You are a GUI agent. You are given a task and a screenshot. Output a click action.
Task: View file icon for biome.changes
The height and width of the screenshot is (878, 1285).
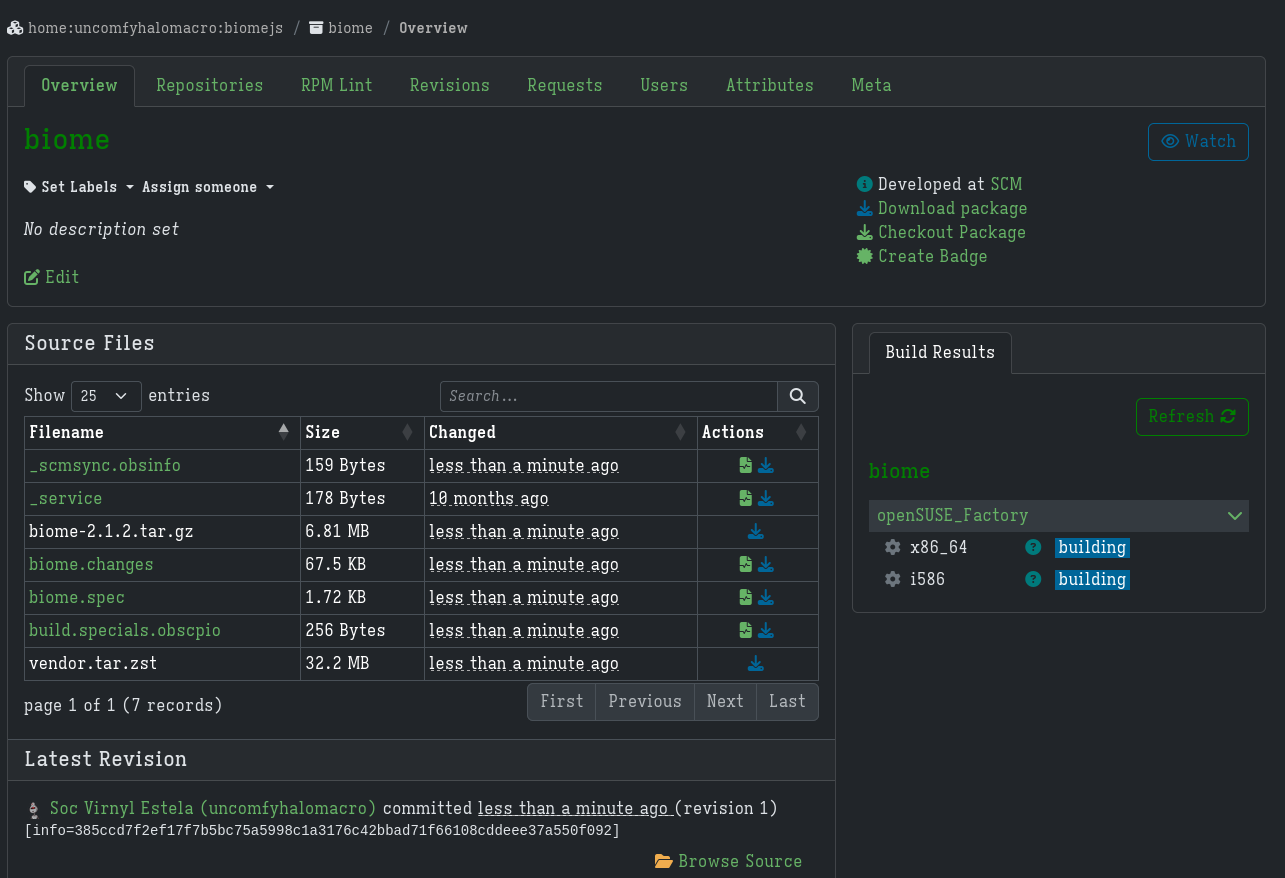click(x=745, y=564)
